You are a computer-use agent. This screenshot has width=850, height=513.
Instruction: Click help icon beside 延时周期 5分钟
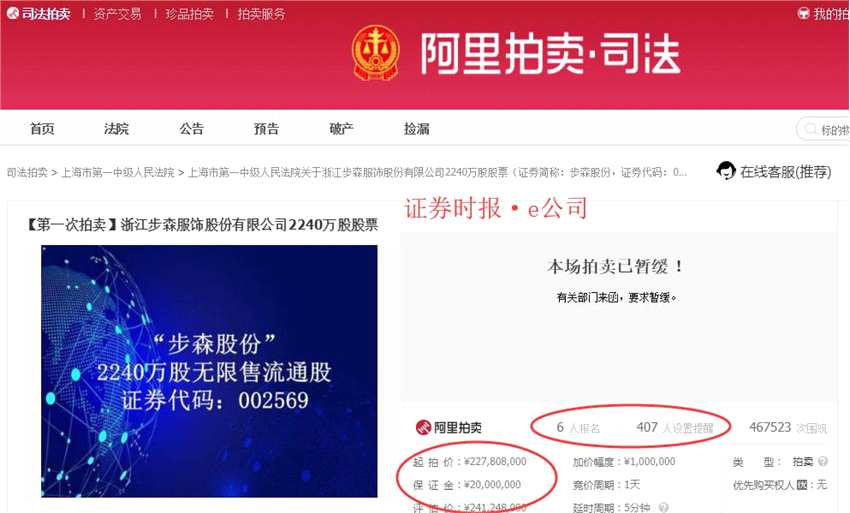tap(664, 508)
